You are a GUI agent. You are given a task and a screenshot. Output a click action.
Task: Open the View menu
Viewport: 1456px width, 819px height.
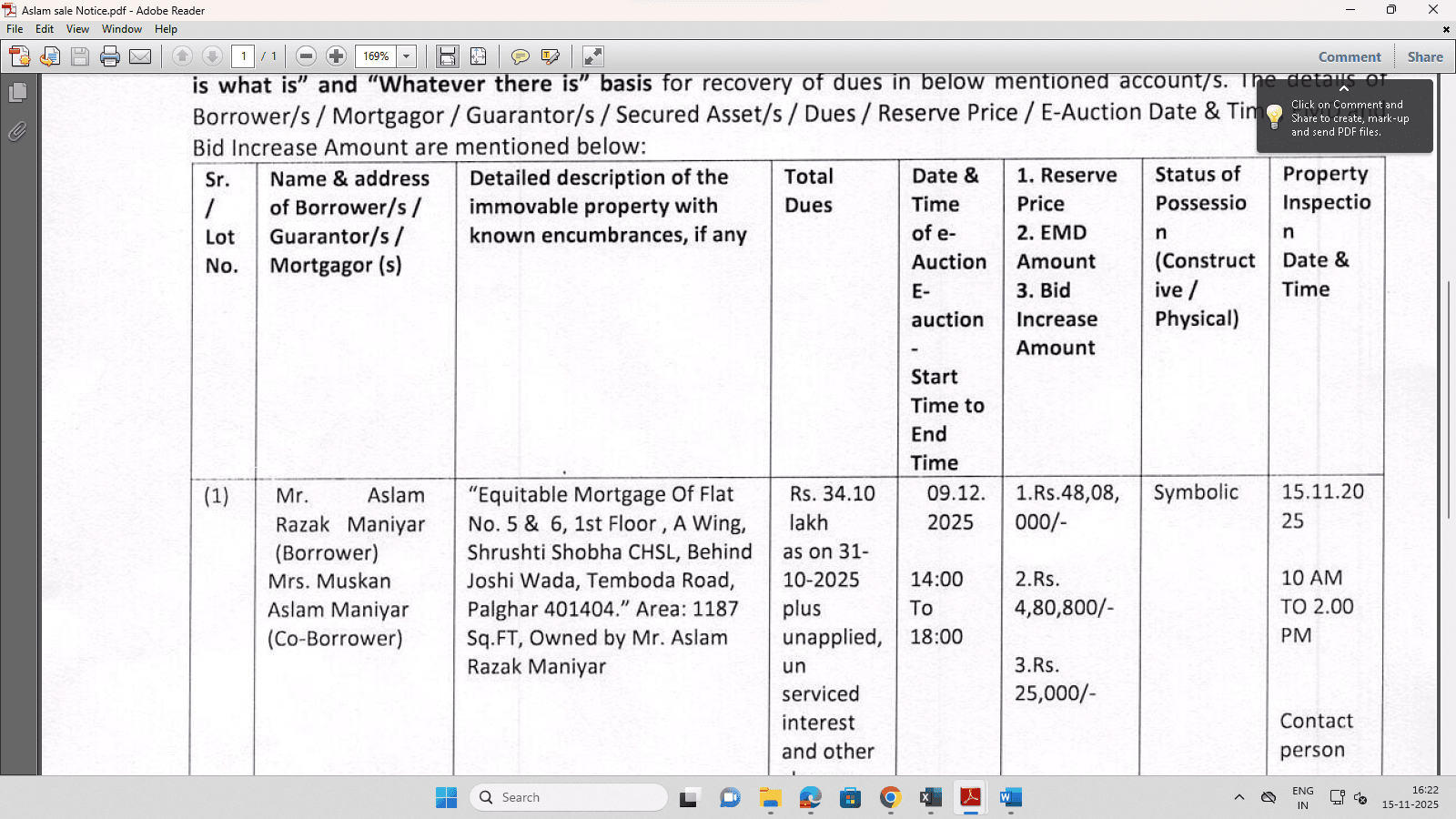coord(77,29)
